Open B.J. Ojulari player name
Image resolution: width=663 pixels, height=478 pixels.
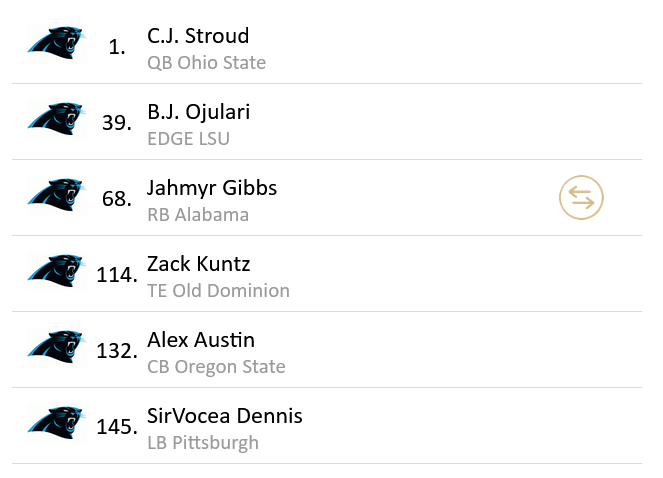198,112
